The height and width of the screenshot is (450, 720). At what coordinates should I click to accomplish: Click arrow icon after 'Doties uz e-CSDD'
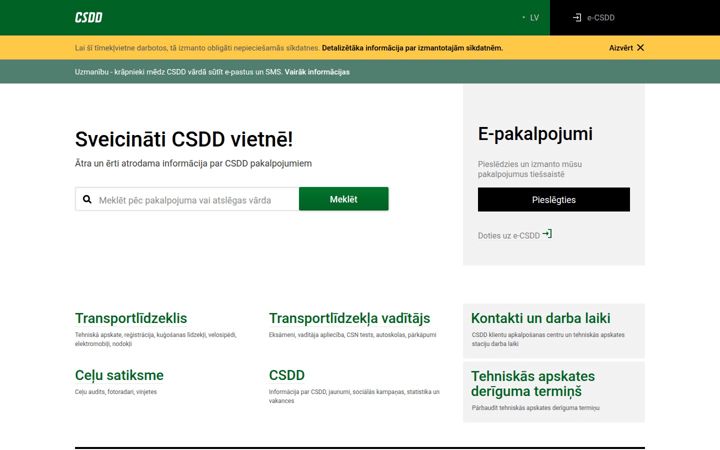(x=547, y=234)
